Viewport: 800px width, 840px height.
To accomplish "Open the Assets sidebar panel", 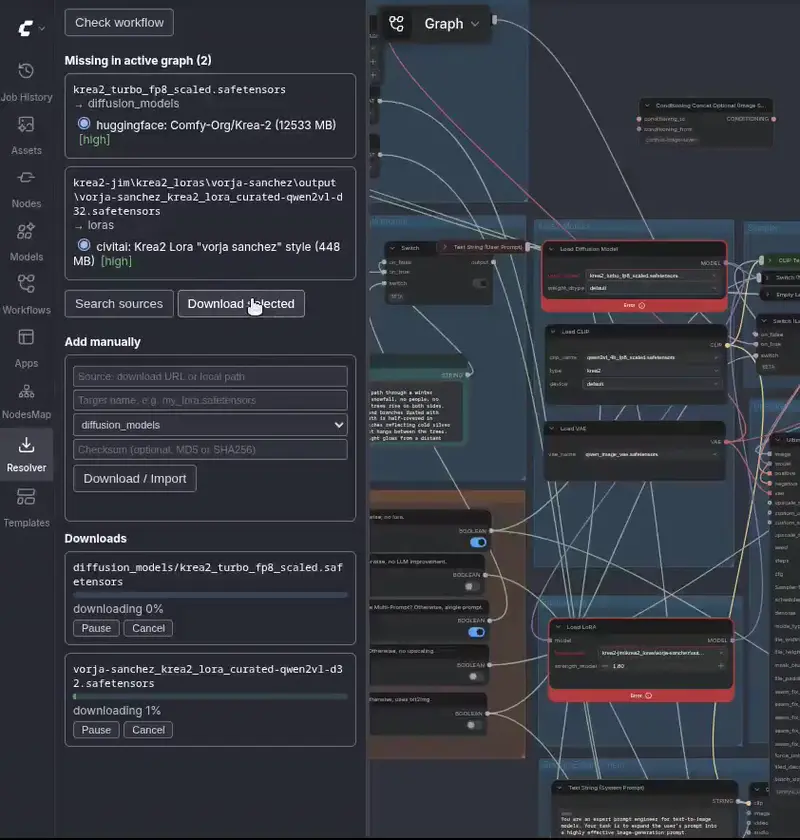I will [26, 136].
